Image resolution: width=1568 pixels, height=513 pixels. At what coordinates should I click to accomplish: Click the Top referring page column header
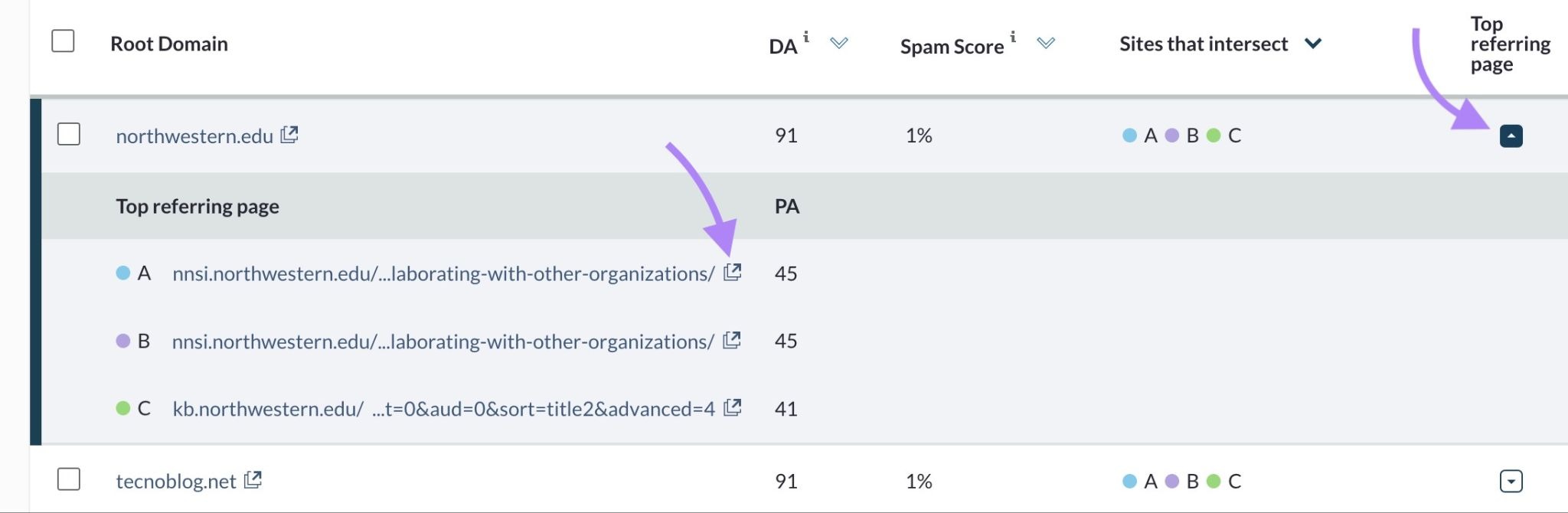(x=1511, y=44)
